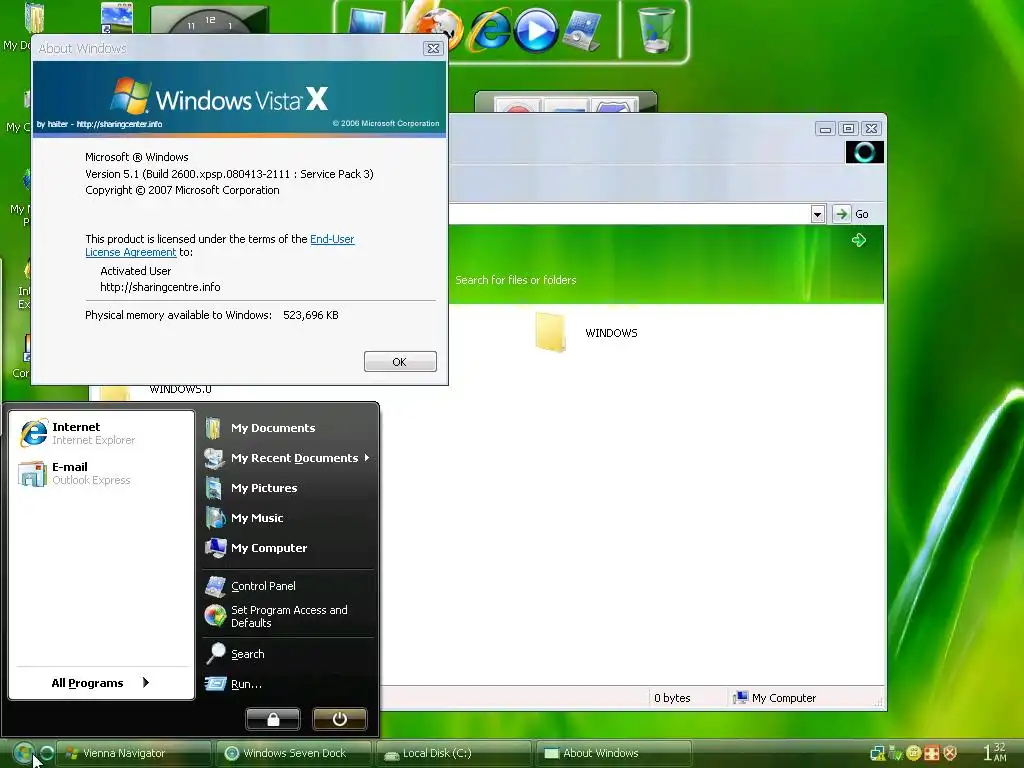Click the orange square tray icon
Image resolution: width=1024 pixels, height=768 pixels.
pyautogui.click(x=932, y=753)
